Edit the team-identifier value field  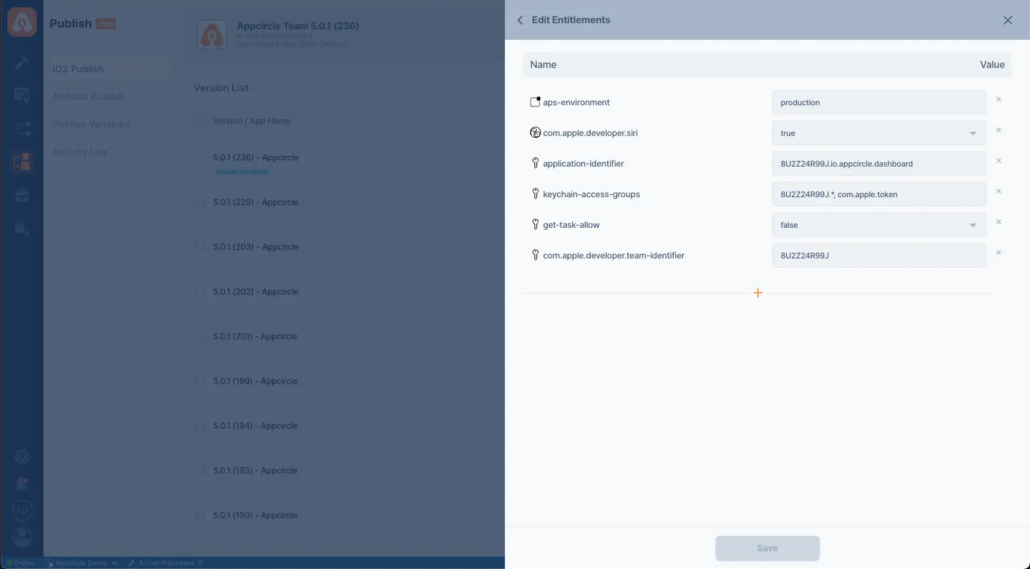(878, 256)
